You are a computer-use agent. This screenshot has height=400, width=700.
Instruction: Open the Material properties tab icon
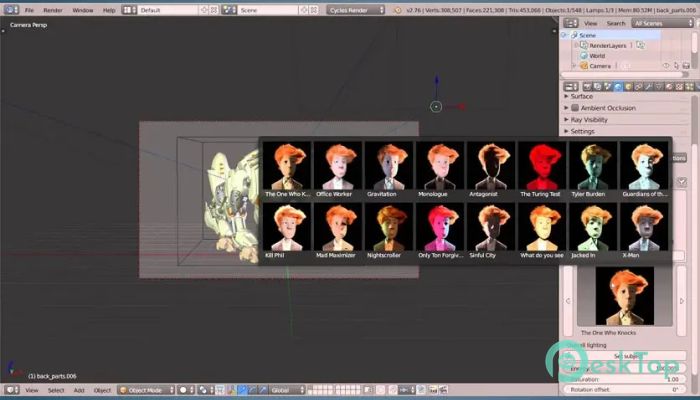(669, 87)
